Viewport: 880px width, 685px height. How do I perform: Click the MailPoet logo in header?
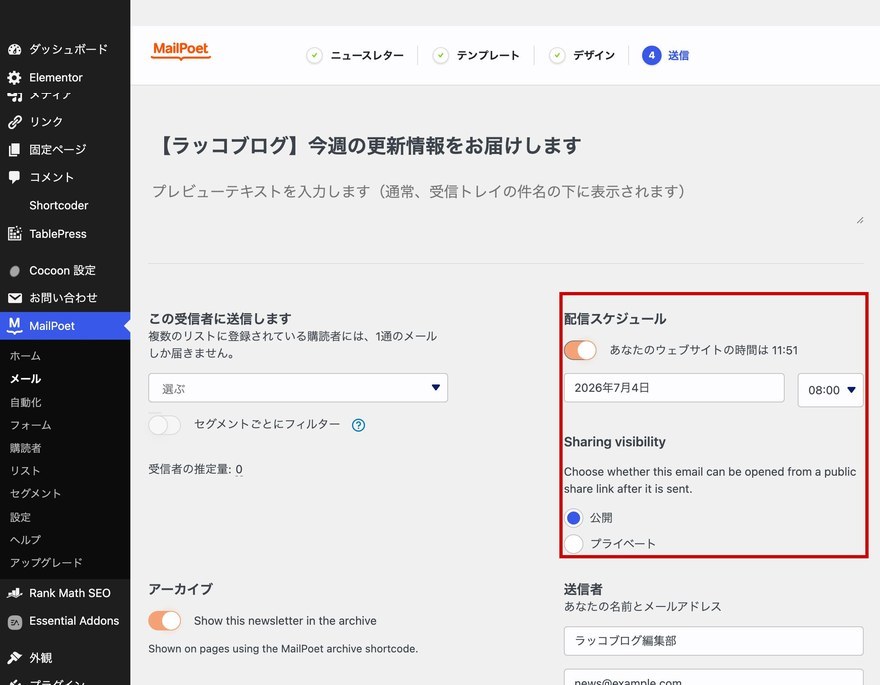[x=181, y=50]
